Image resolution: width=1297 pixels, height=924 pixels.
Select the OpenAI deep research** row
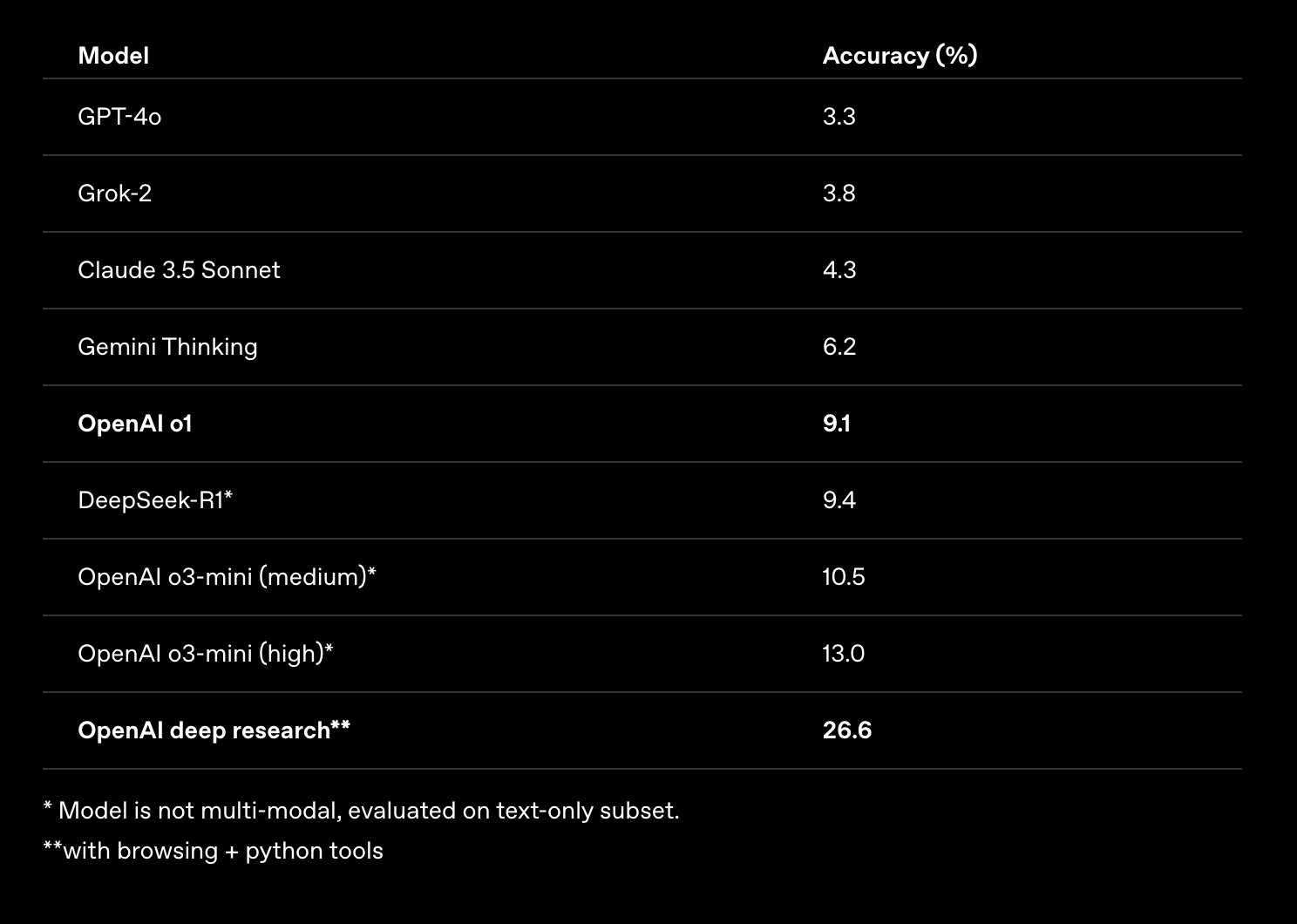[642, 730]
